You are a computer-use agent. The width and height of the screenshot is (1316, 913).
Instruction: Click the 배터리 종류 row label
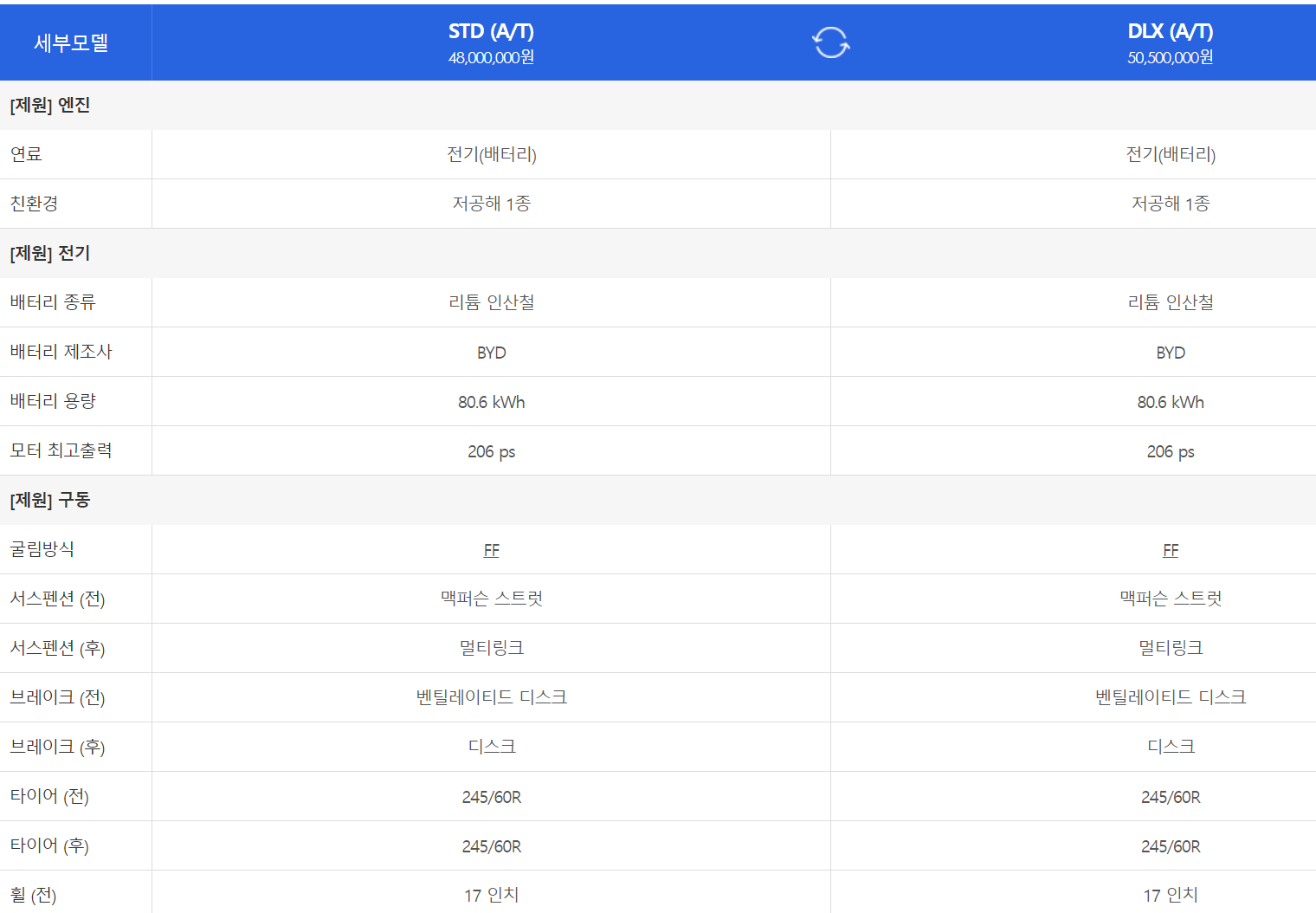pos(53,302)
